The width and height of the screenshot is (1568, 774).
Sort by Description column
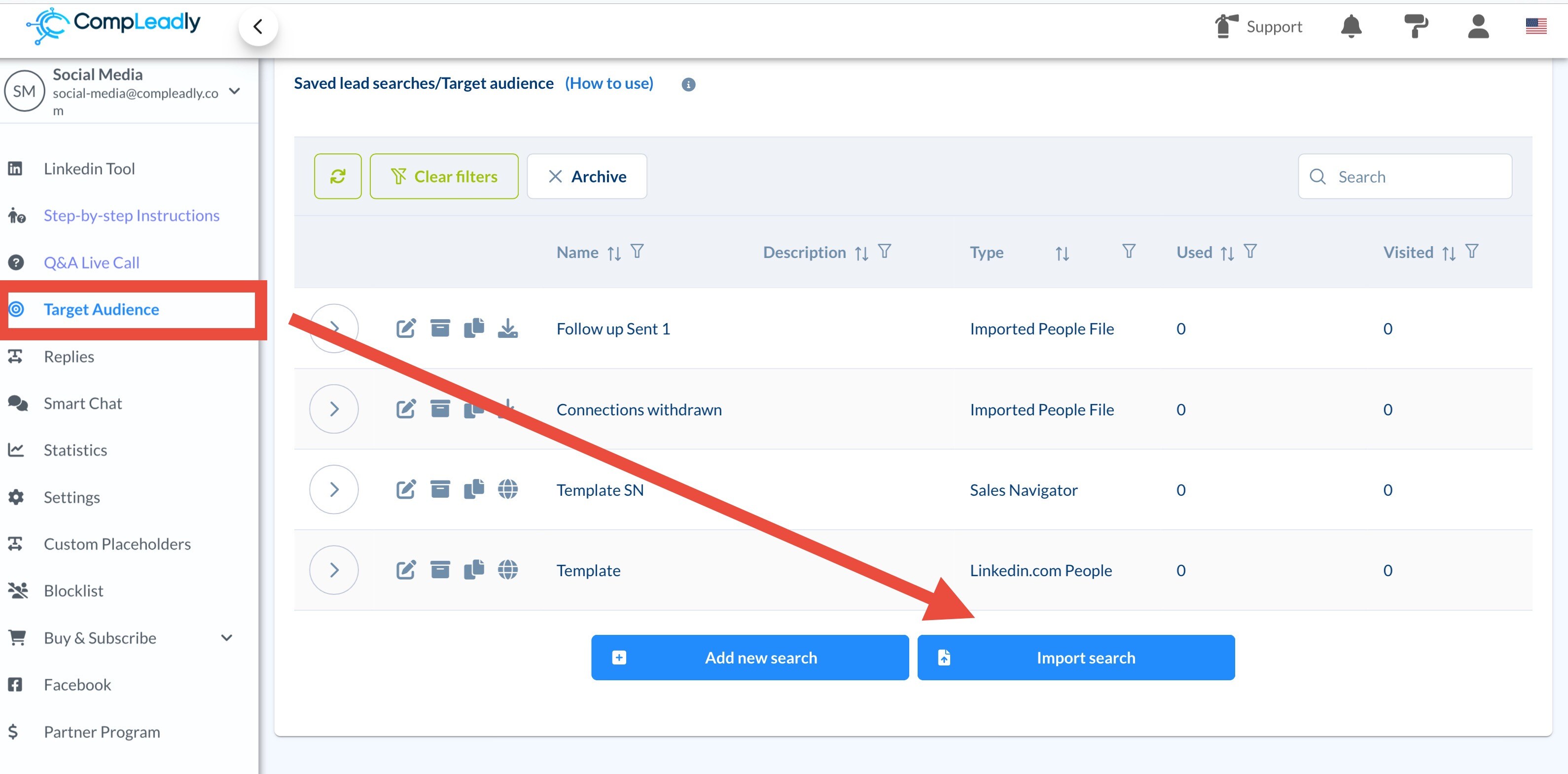861,253
